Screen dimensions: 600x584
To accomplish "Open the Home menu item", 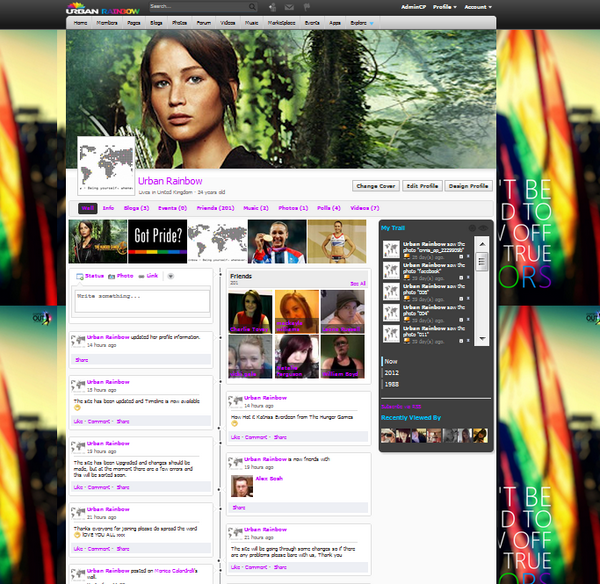I will (80, 23).
